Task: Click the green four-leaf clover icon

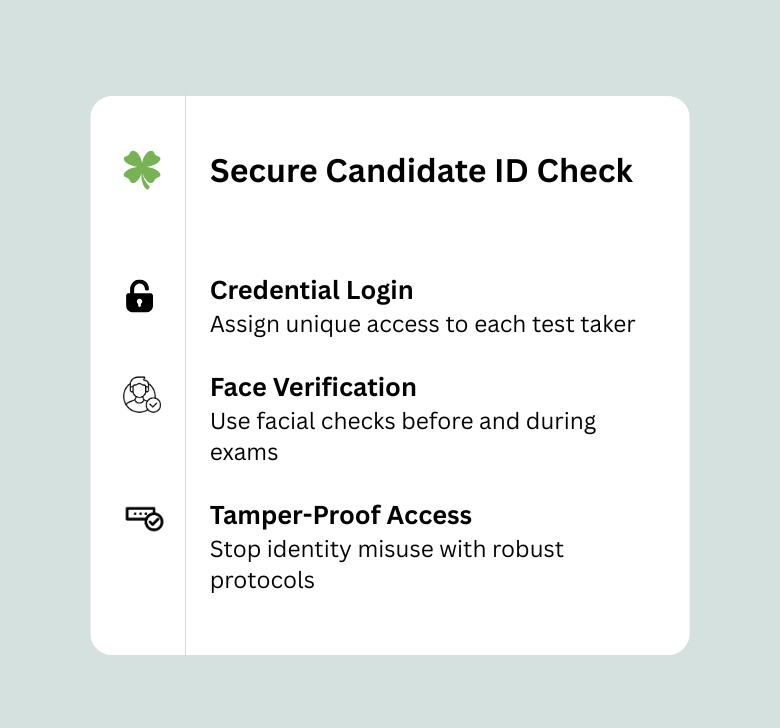Action: 142,170
